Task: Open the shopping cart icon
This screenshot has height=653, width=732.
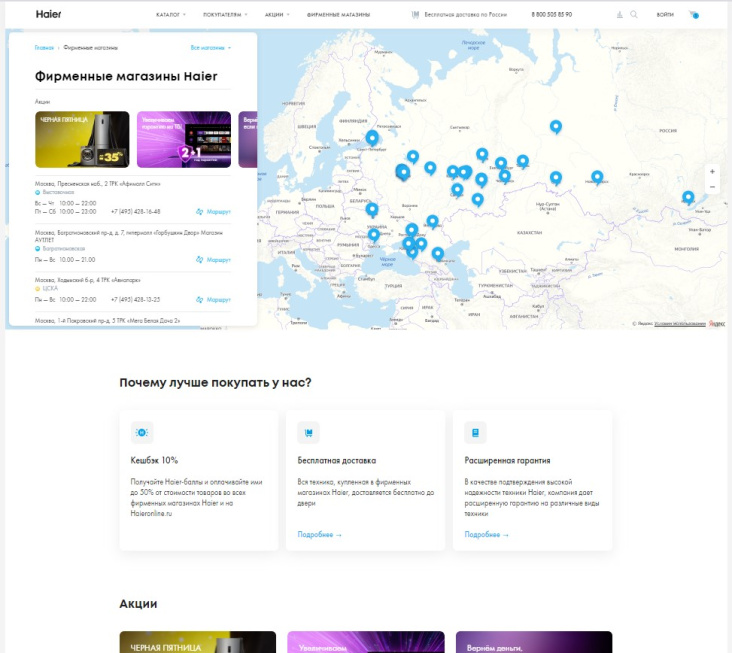Action: [x=694, y=14]
